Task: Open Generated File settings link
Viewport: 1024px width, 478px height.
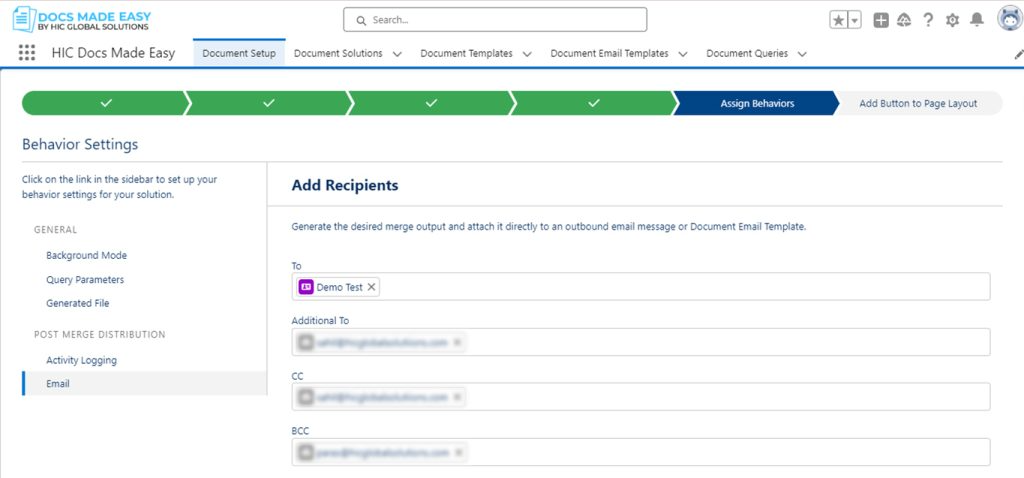Action: 78,303
